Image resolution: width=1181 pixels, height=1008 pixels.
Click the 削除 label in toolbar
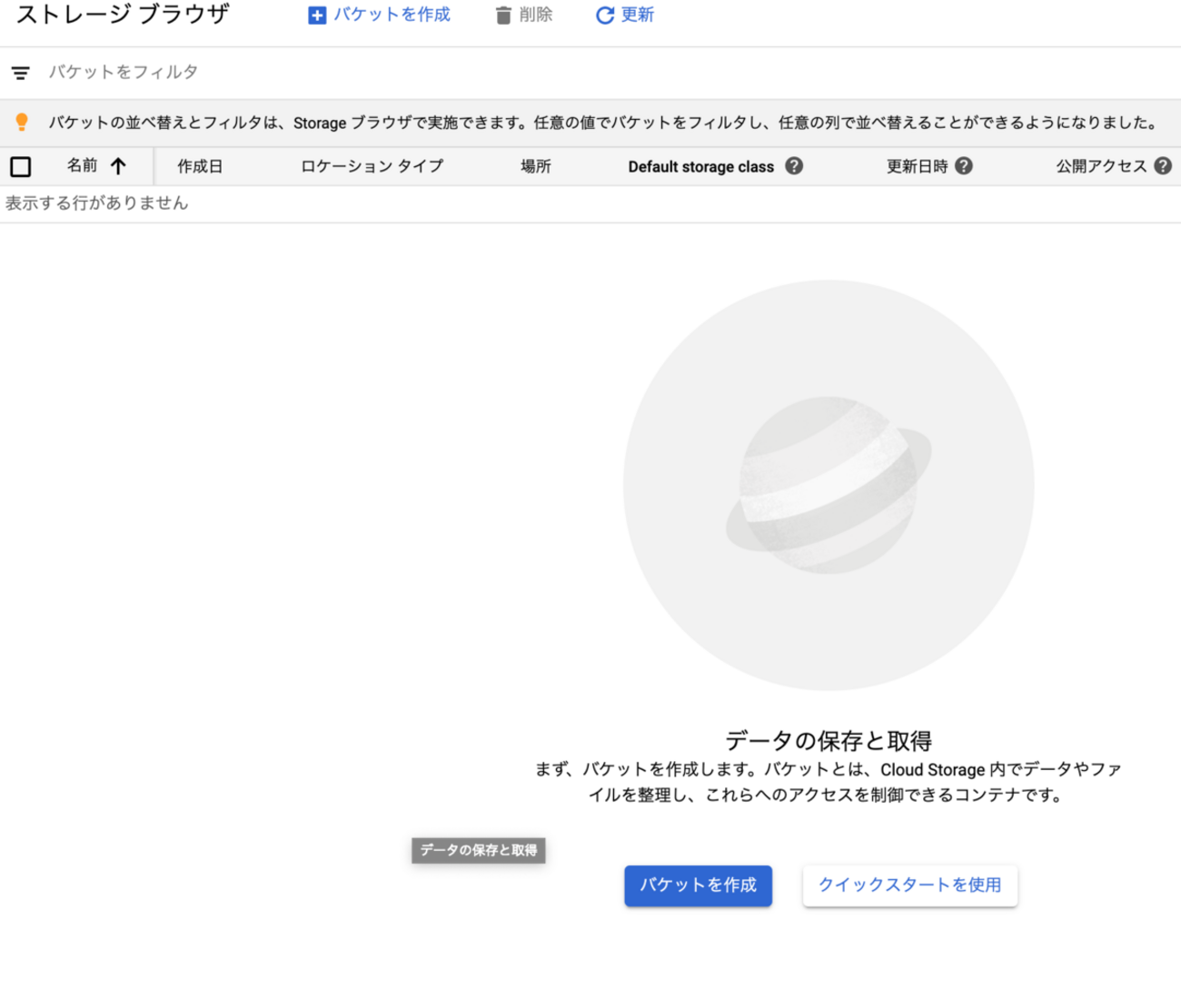[536, 15]
